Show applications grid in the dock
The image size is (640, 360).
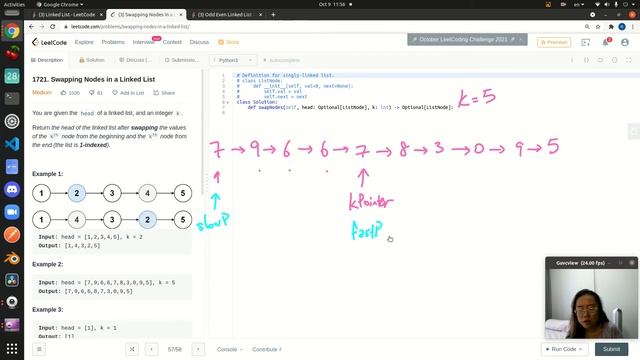point(12,349)
